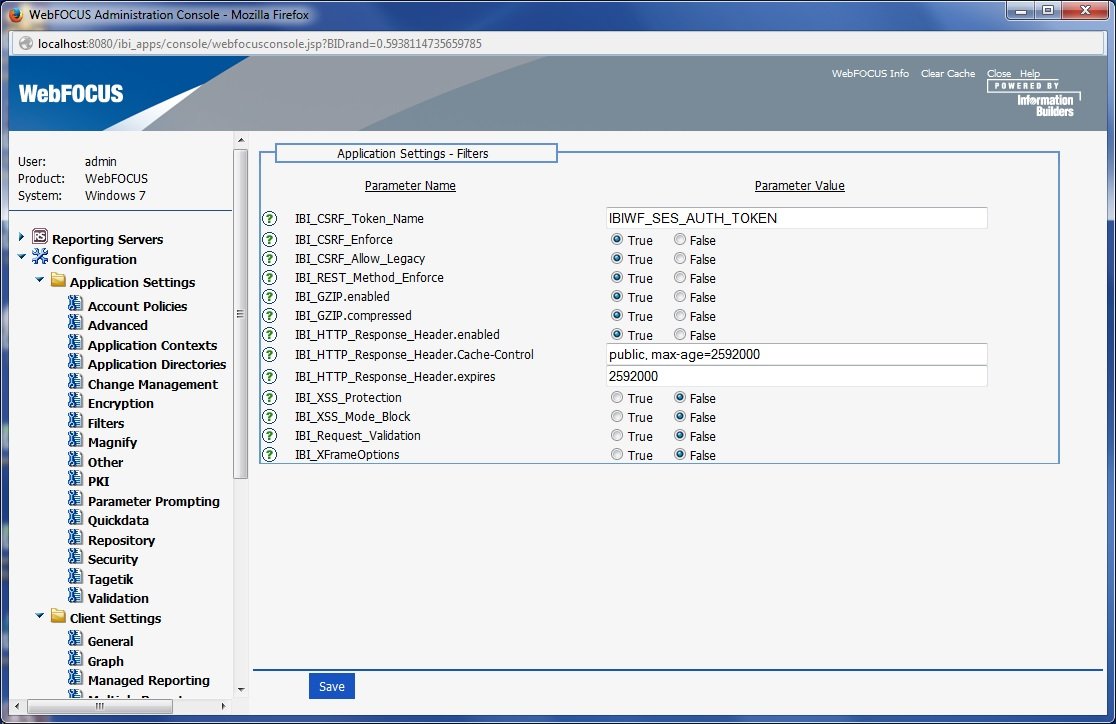The width and height of the screenshot is (1116, 724).
Task: Click help icon for IBI_HTTP_Response_Header.expires
Action: click(269, 377)
